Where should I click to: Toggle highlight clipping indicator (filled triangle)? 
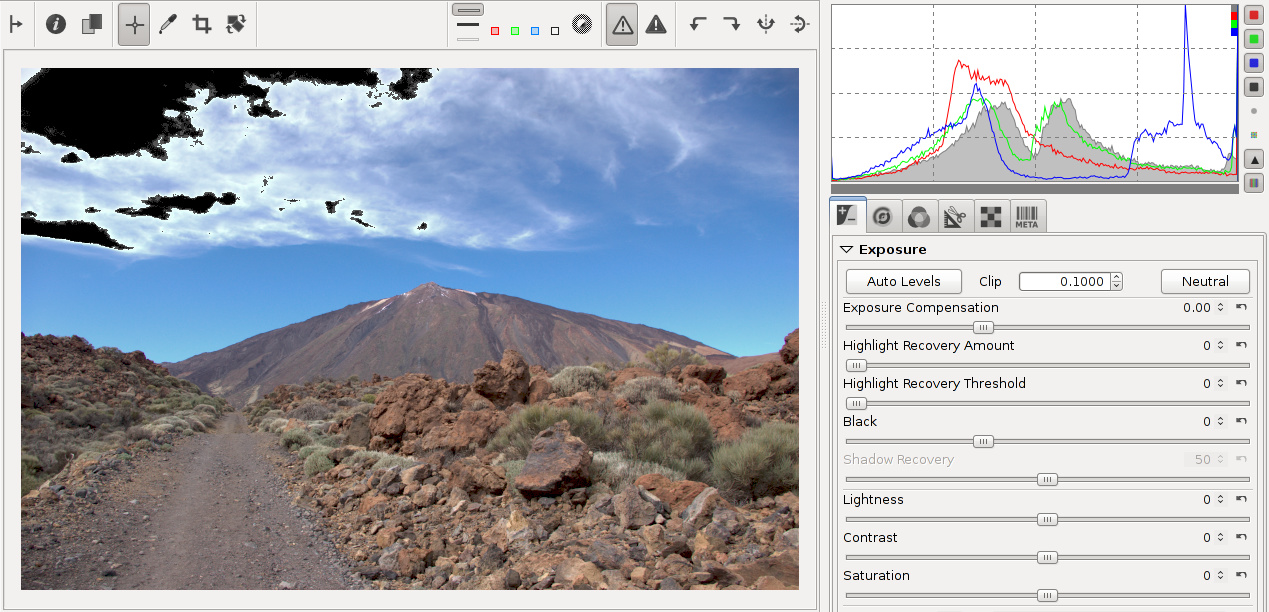(656, 25)
